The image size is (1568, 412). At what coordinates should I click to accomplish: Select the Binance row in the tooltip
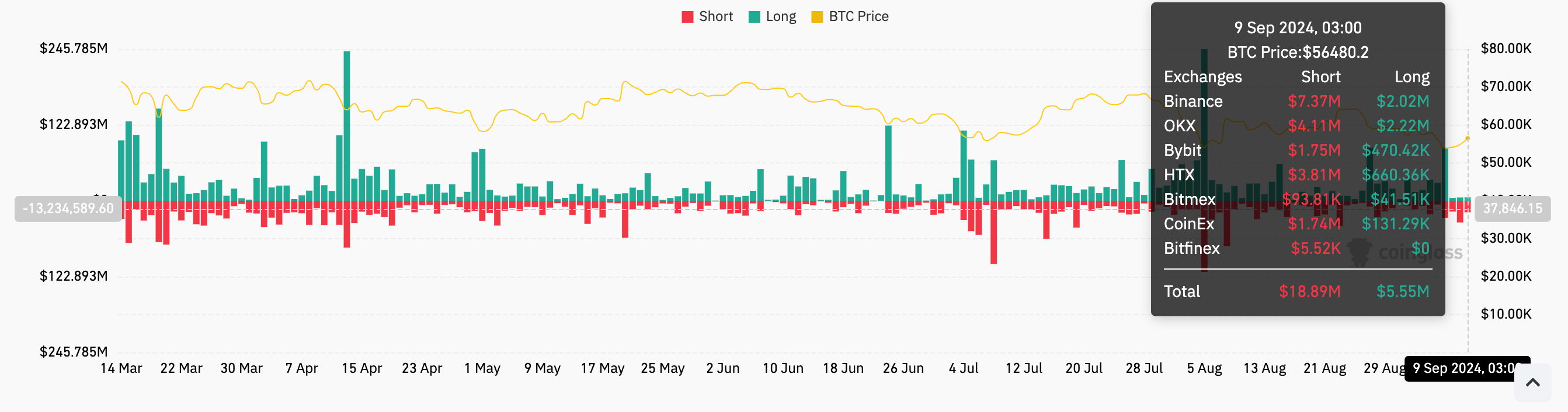(x=1296, y=101)
